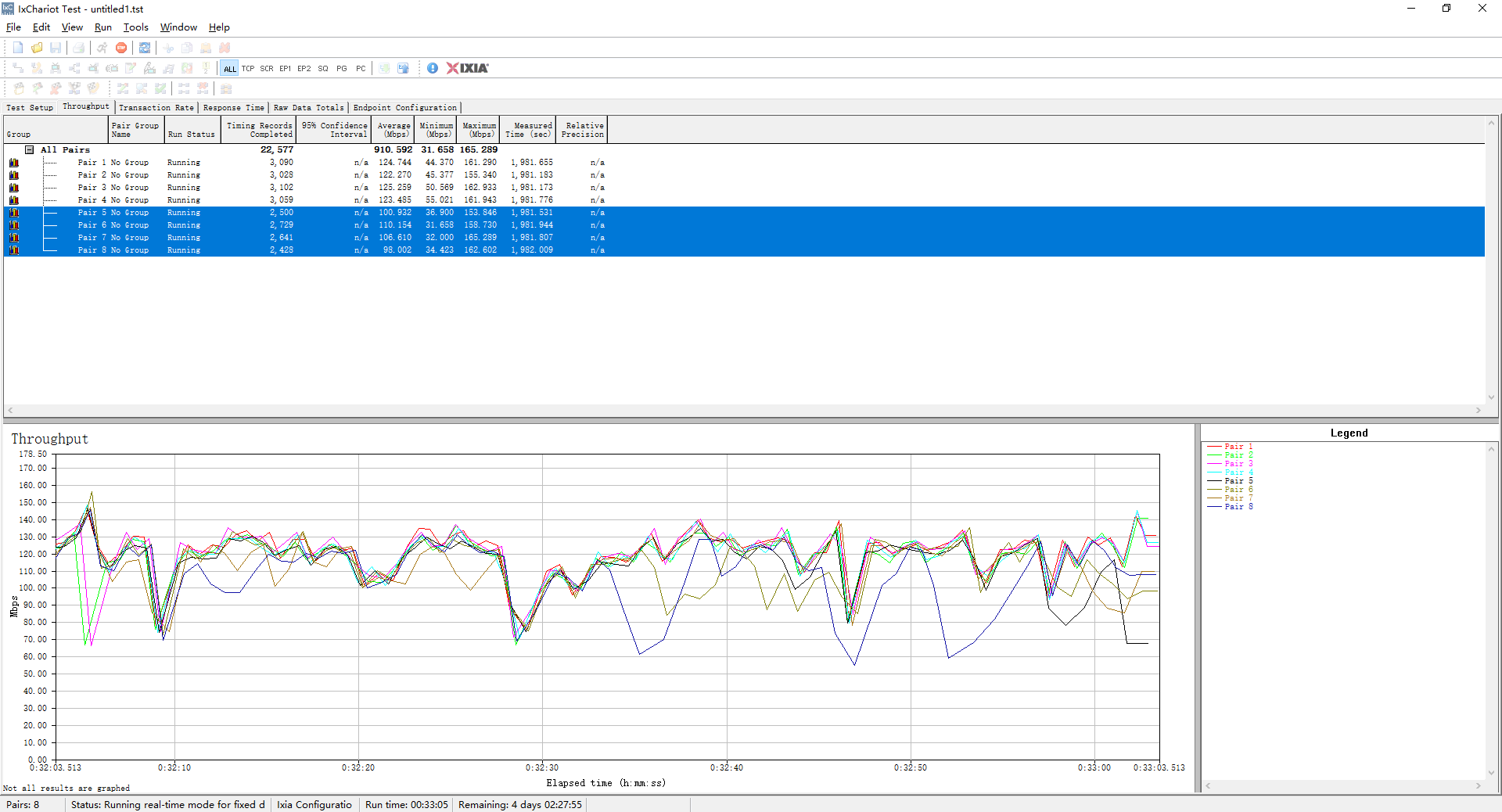1502x812 pixels.
Task: Select the Pair 4 row
Action: click(x=744, y=200)
